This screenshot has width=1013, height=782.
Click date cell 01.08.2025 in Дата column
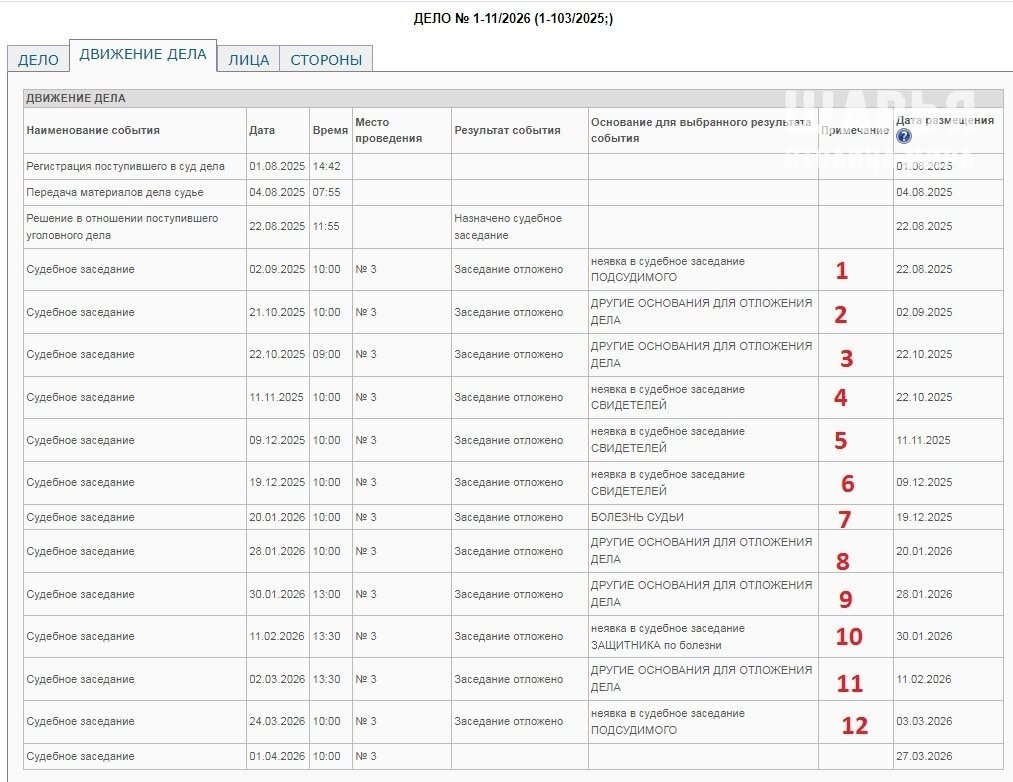pos(277,166)
